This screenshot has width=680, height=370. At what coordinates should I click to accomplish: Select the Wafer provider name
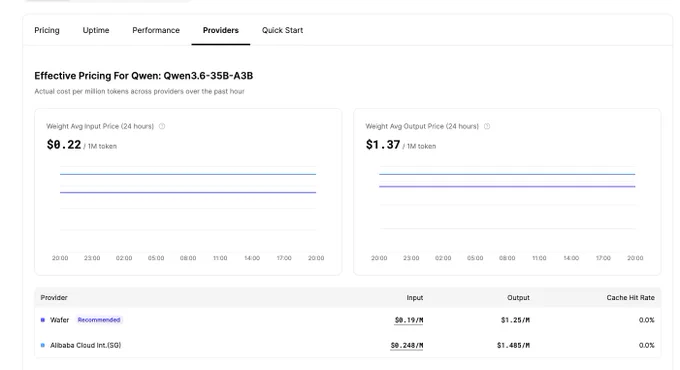point(59,320)
